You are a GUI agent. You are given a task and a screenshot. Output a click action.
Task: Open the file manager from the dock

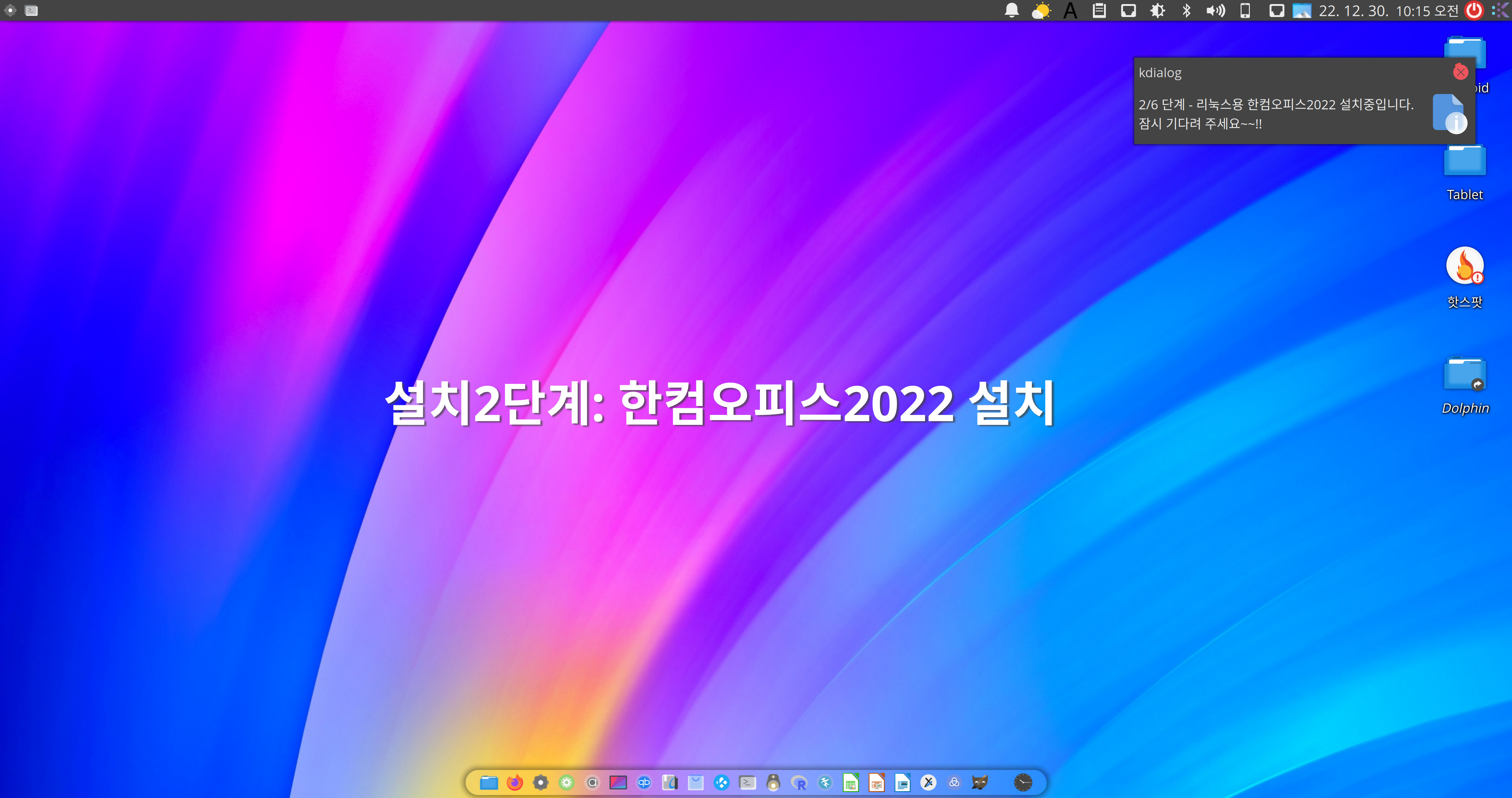pos(488,782)
